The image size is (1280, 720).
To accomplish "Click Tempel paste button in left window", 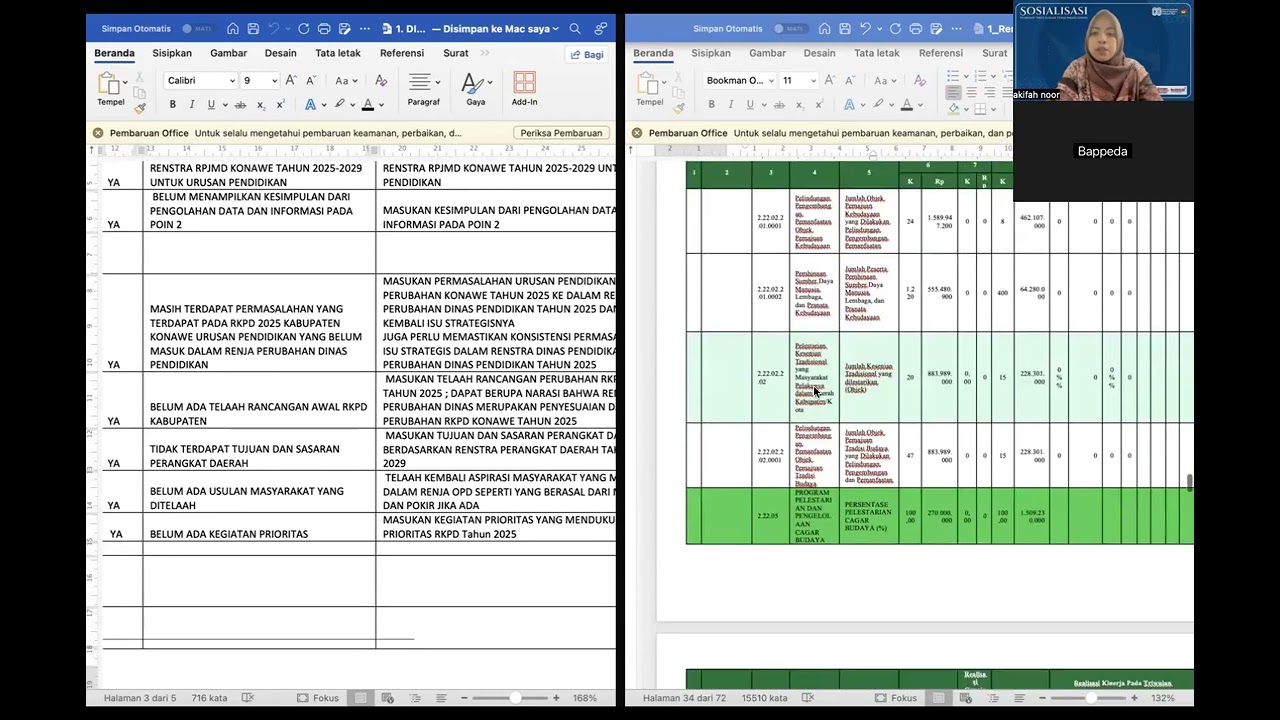I will 110,89.
